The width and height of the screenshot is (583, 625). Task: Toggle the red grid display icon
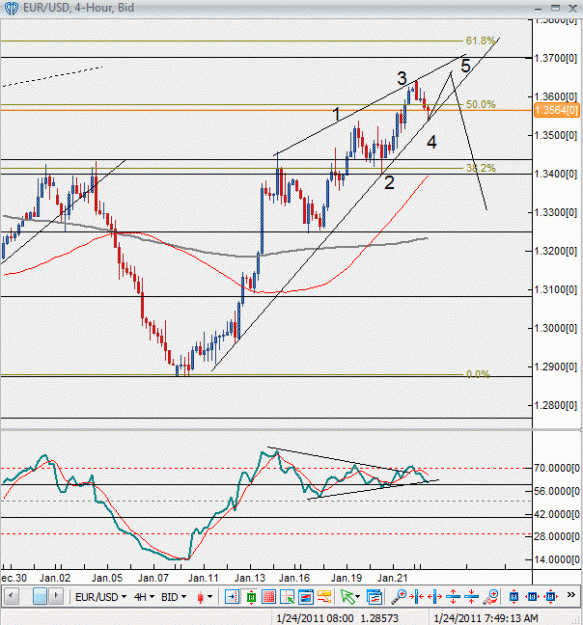coord(269,597)
